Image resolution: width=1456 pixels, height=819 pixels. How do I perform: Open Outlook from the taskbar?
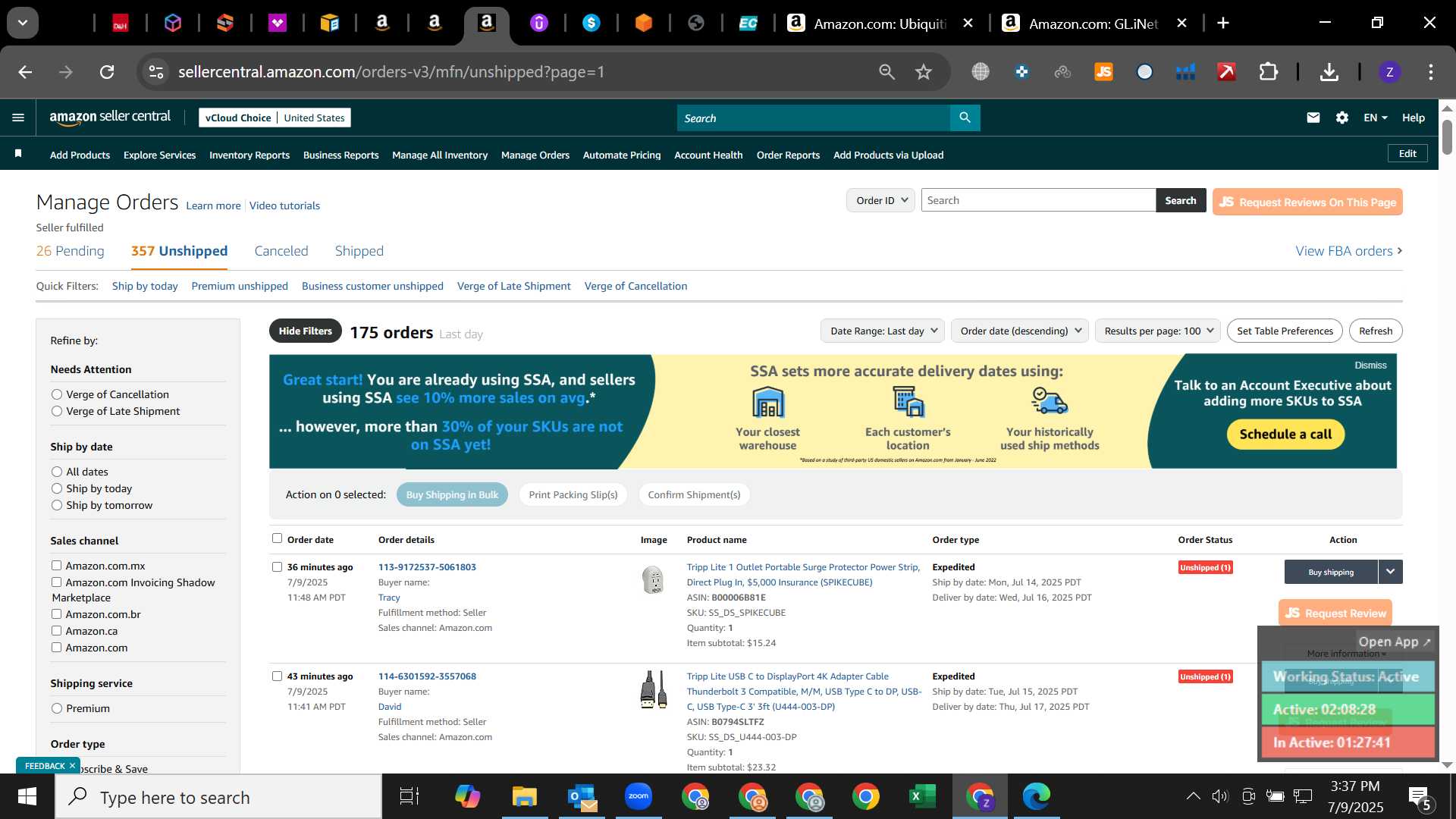pyautogui.click(x=582, y=796)
